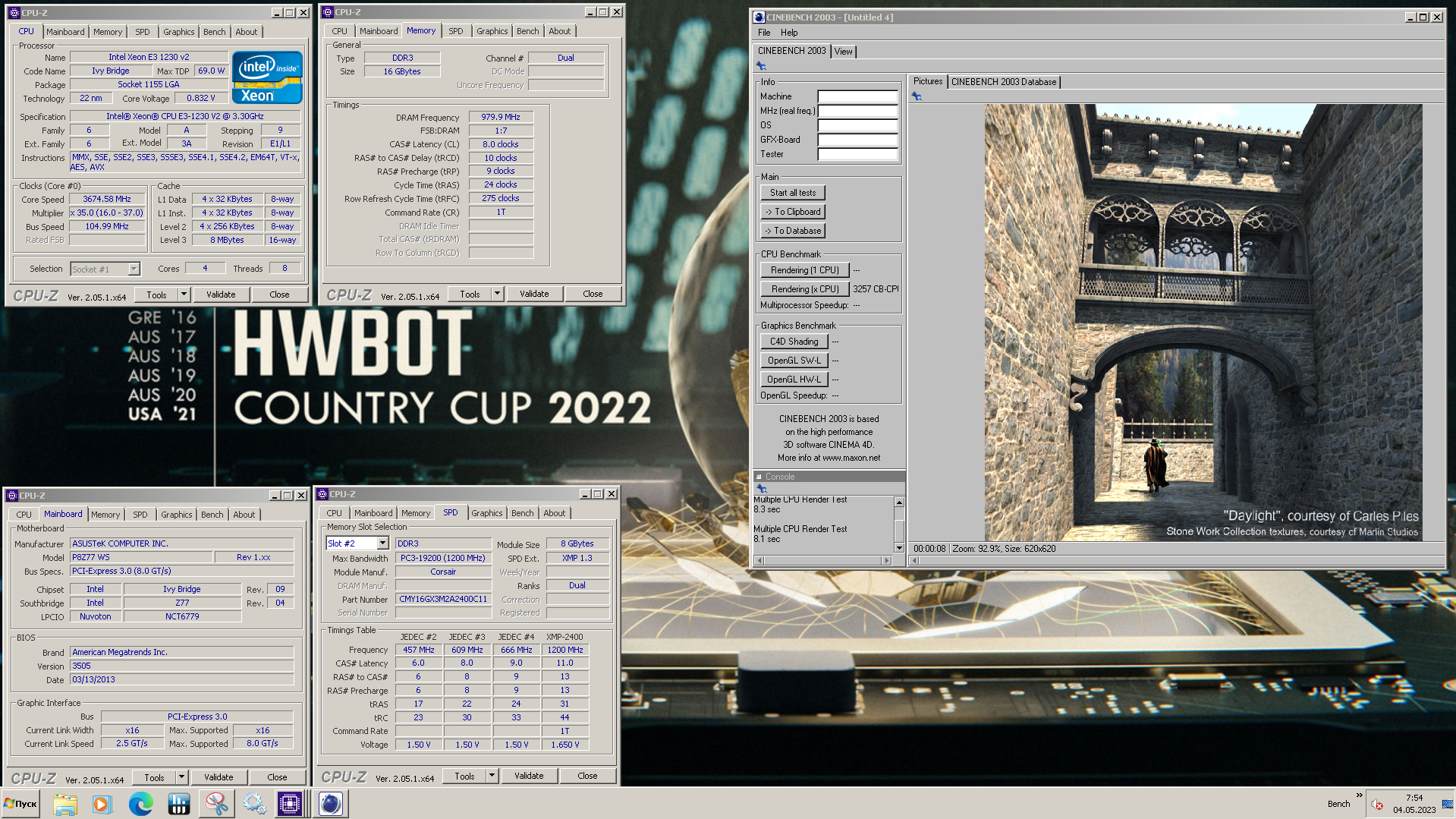This screenshot has height=819, width=1456.
Task: Click the To Clipboard button
Action: click(793, 212)
